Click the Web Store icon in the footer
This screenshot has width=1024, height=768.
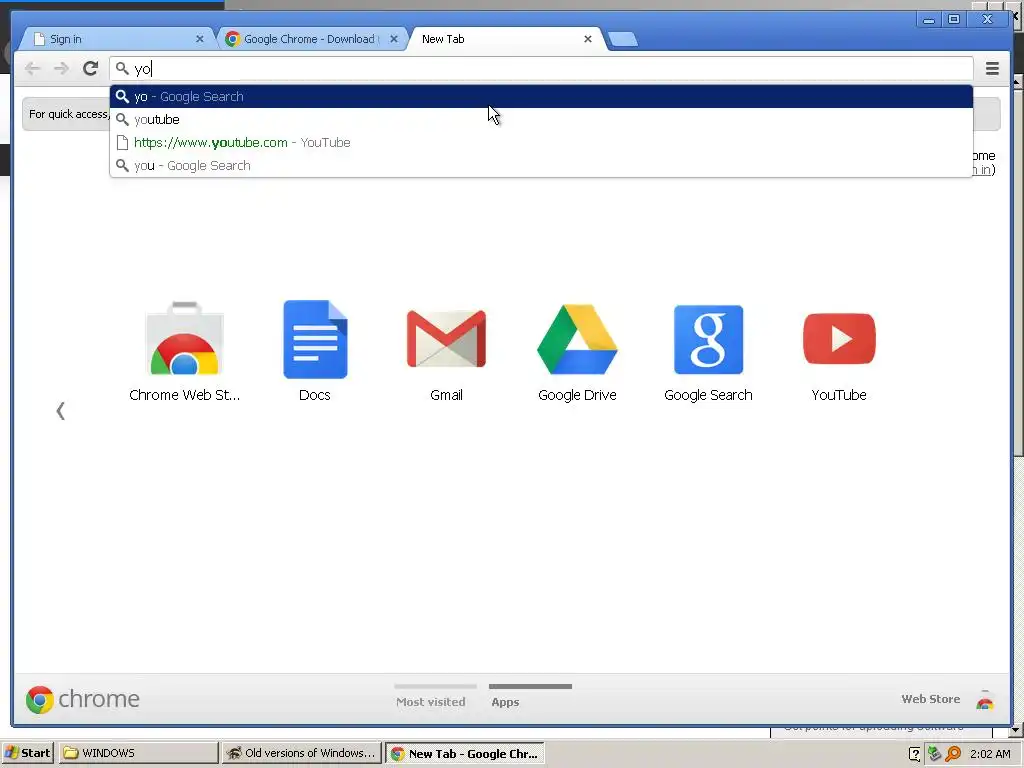(985, 699)
